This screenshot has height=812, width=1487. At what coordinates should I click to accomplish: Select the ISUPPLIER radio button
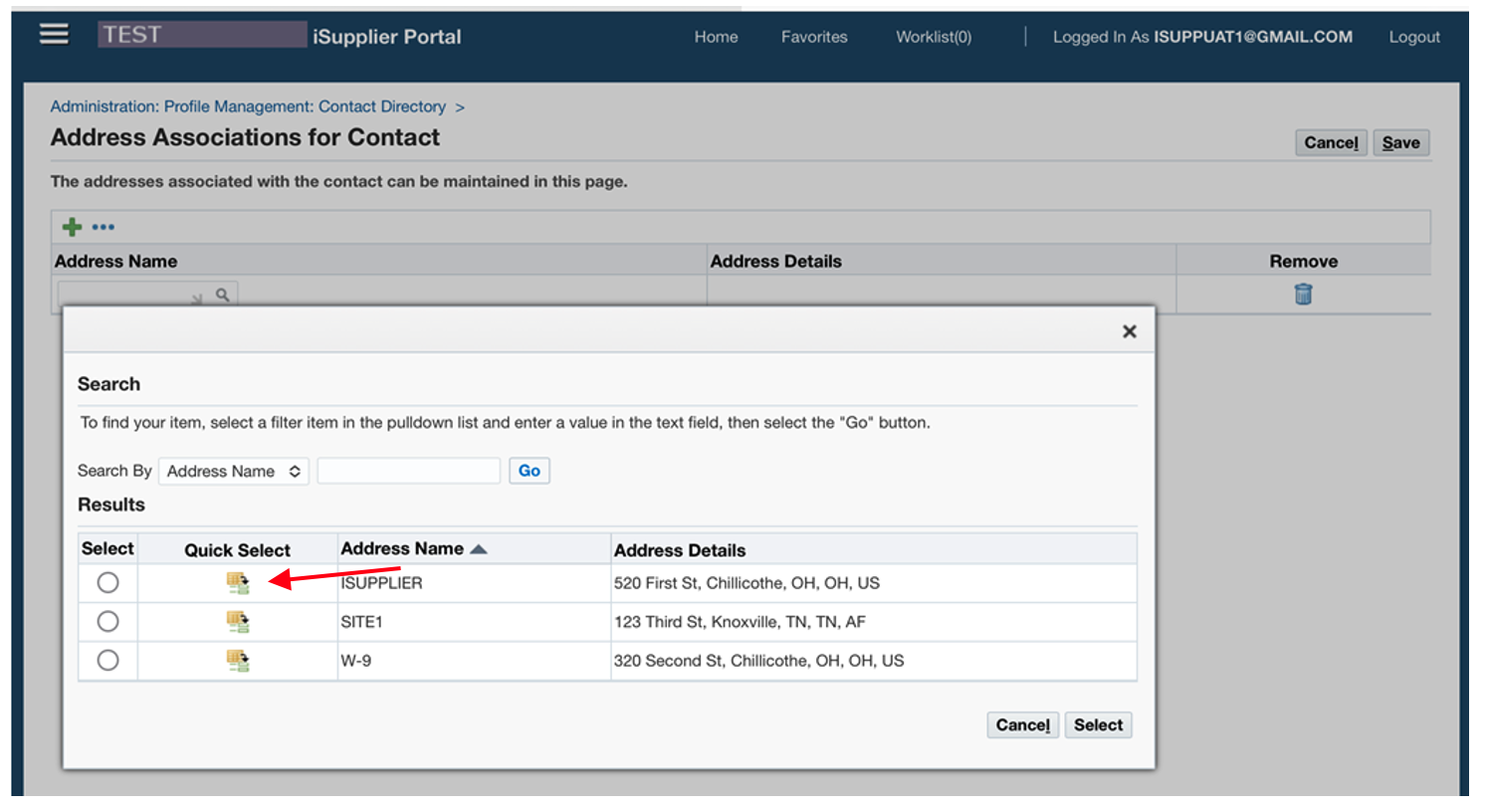[107, 583]
